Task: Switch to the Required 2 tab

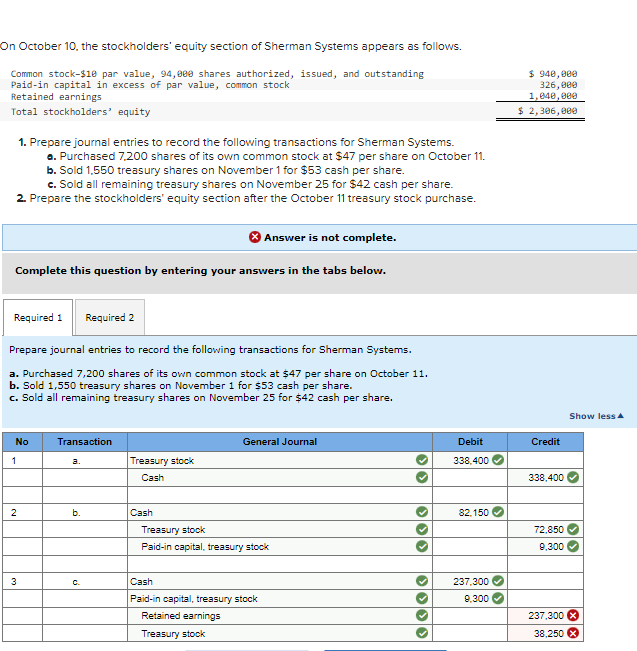Action: [110, 317]
